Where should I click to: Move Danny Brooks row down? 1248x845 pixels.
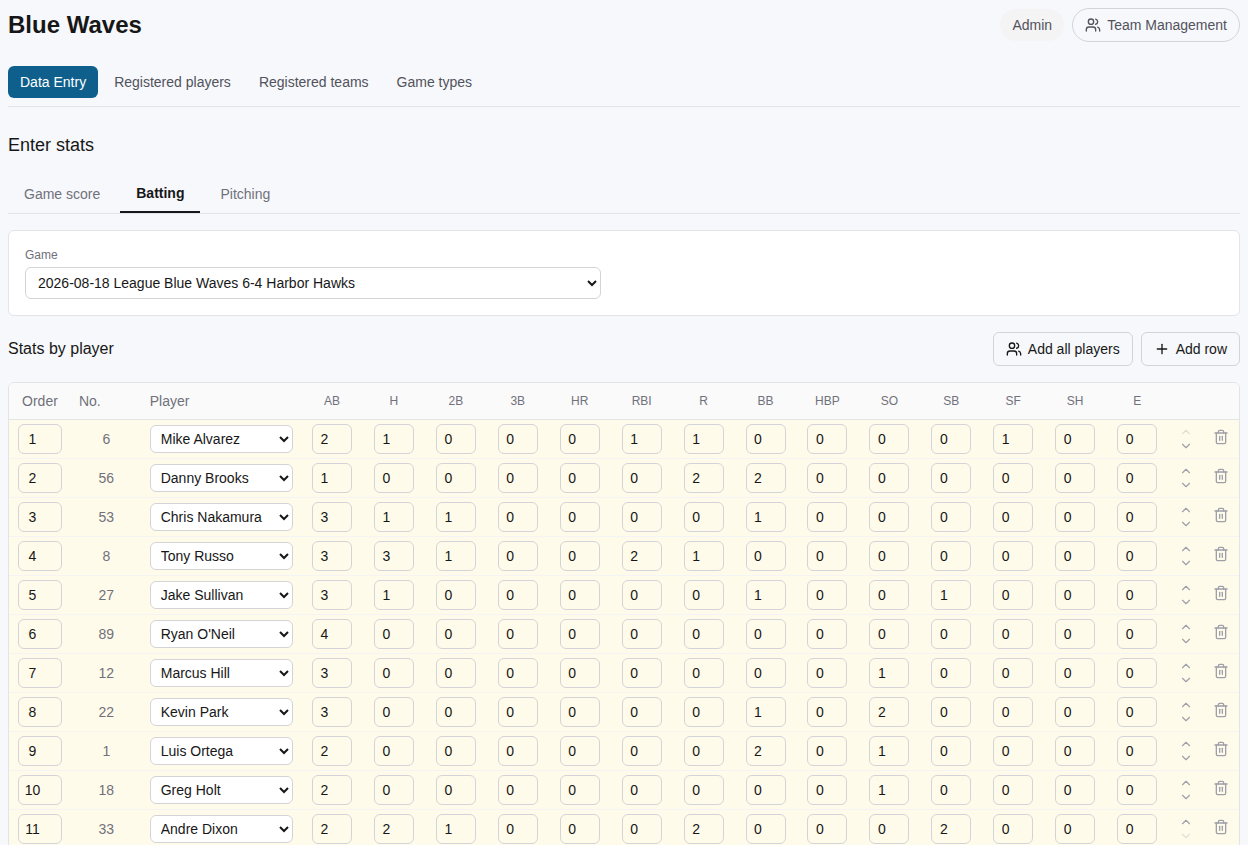[x=1186, y=484]
